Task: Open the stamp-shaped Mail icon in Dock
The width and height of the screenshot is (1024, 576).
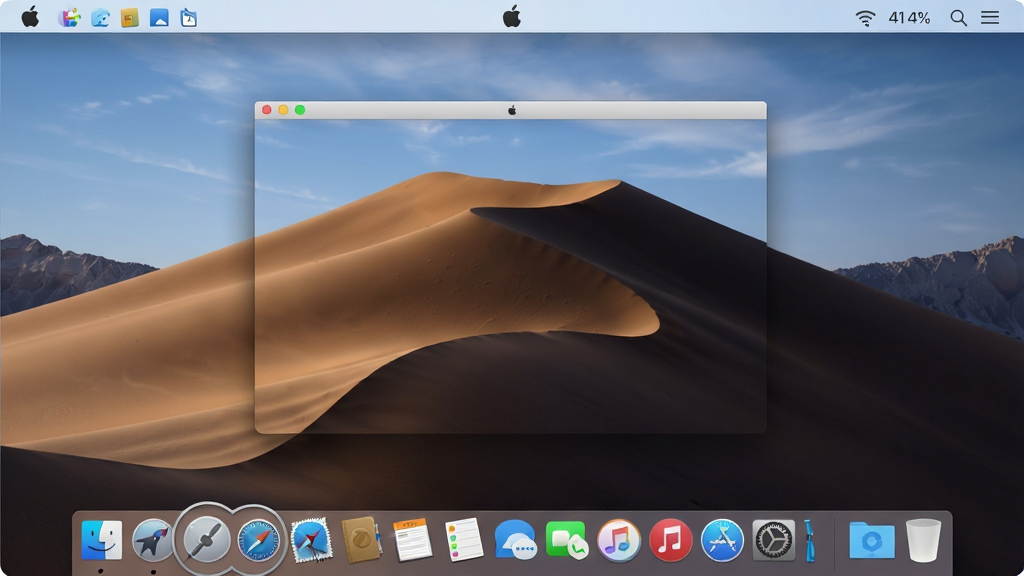Action: coord(310,540)
